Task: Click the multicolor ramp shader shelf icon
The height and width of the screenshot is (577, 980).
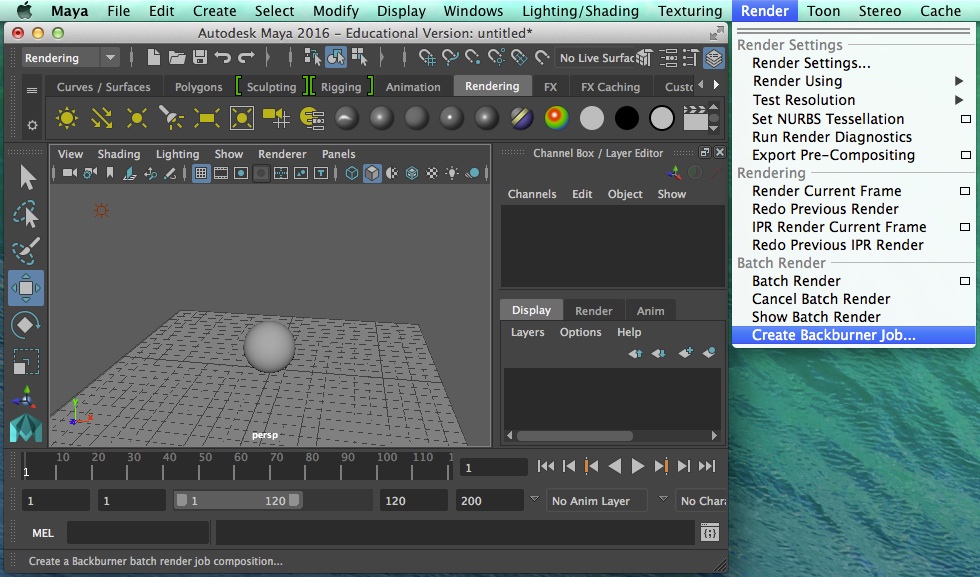Action: [x=556, y=118]
